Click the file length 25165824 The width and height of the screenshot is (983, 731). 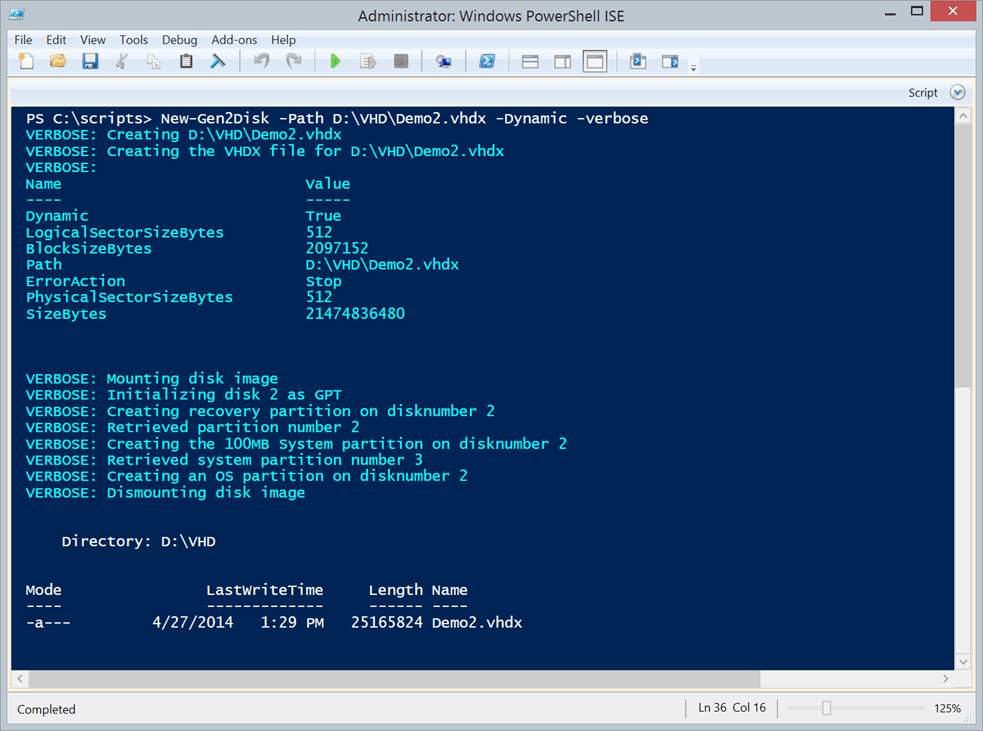(387, 623)
